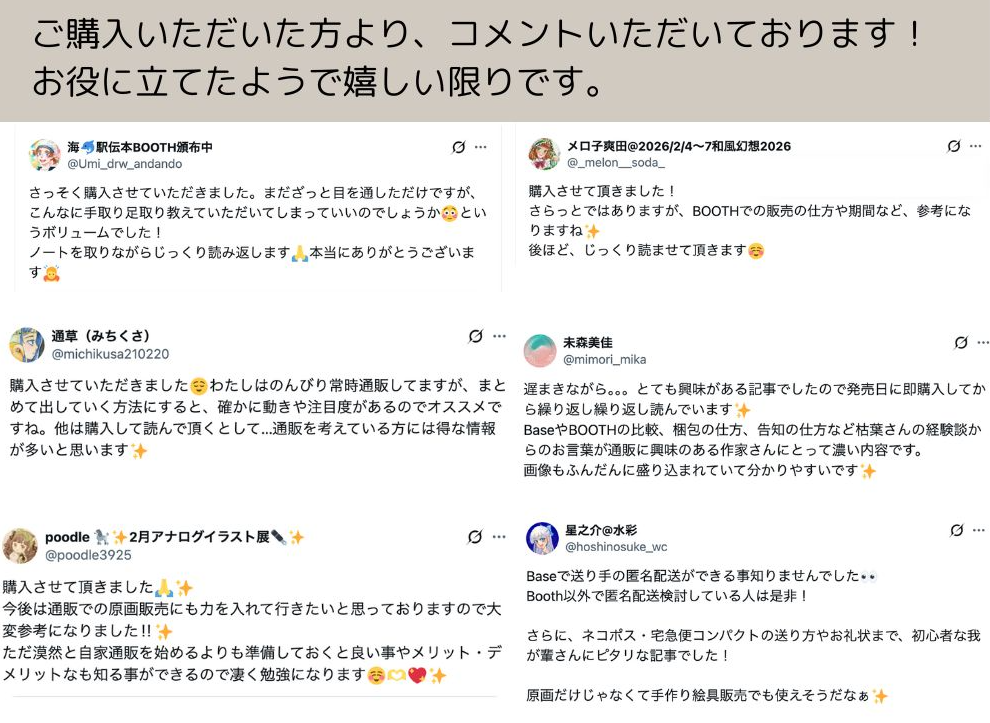Click poodle's profile avatar

click(20, 546)
